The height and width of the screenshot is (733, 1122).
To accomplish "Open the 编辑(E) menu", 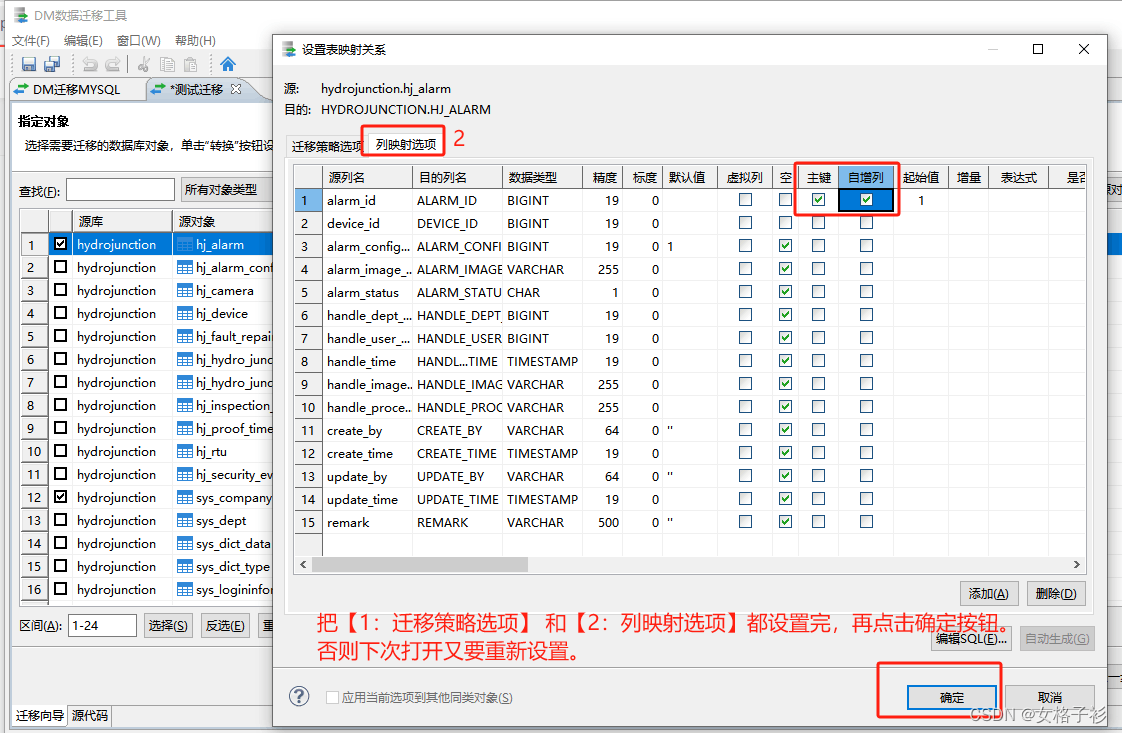I will click(x=83, y=41).
